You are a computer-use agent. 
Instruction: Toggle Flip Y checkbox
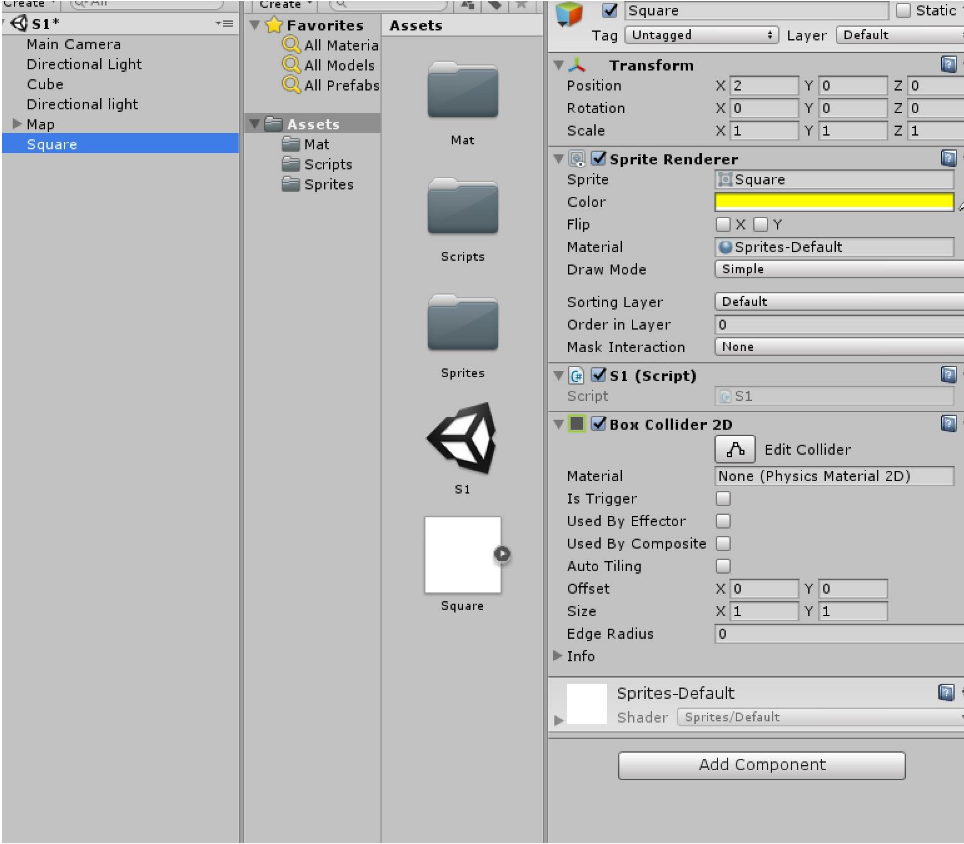coord(761,224)
